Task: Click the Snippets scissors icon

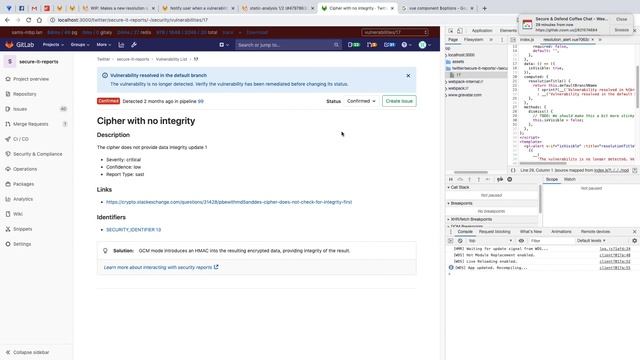Action: point(8,229)
